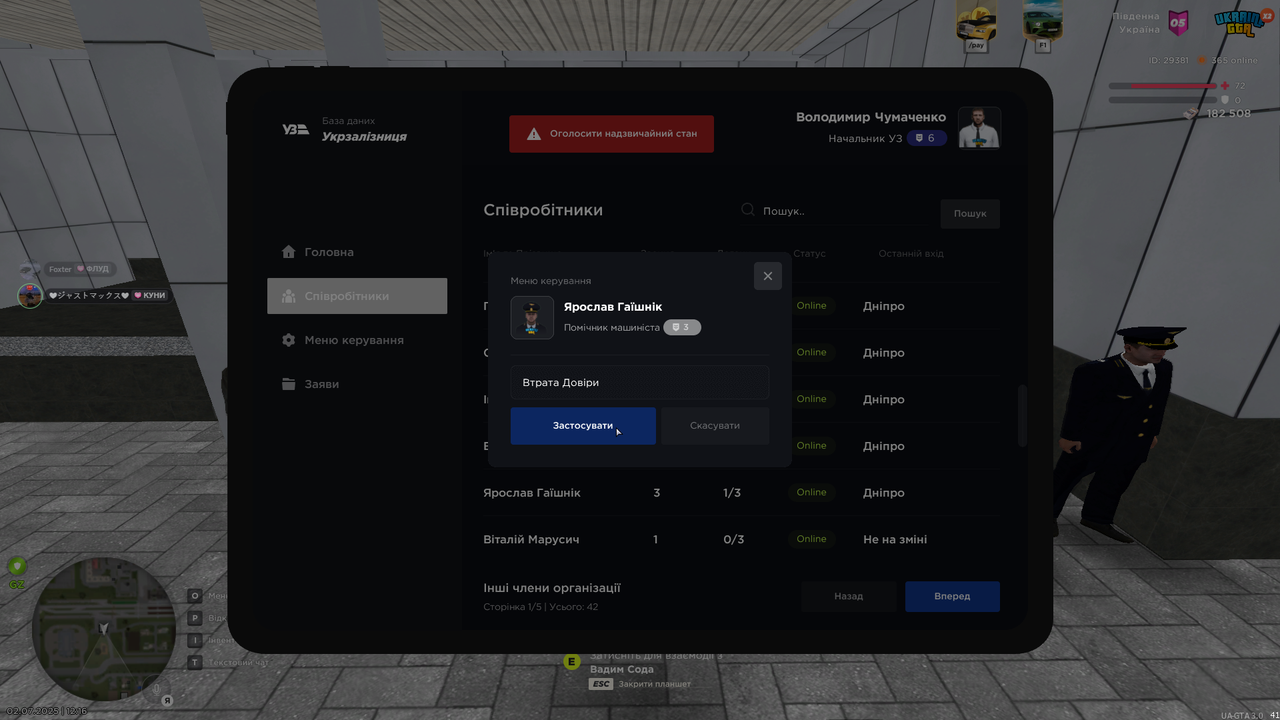Click the P key hint icon
Screen dimensions: 1280x720
(196, 618)
